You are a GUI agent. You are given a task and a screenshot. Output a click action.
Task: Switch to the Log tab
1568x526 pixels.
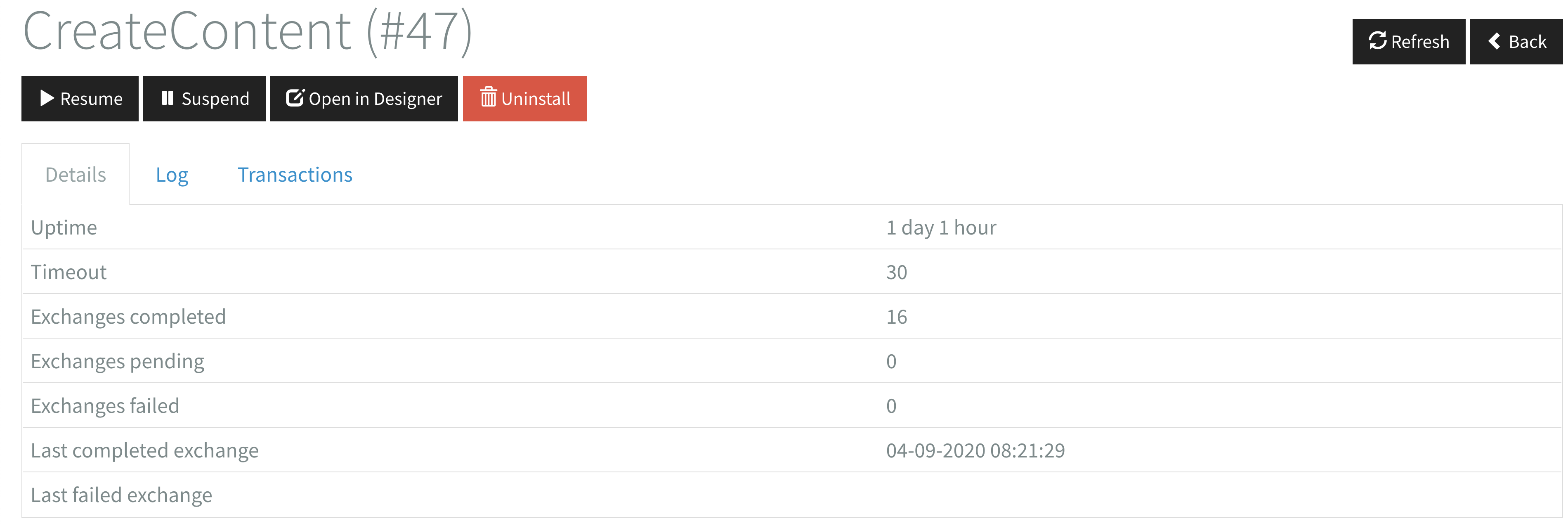[172, 175]
